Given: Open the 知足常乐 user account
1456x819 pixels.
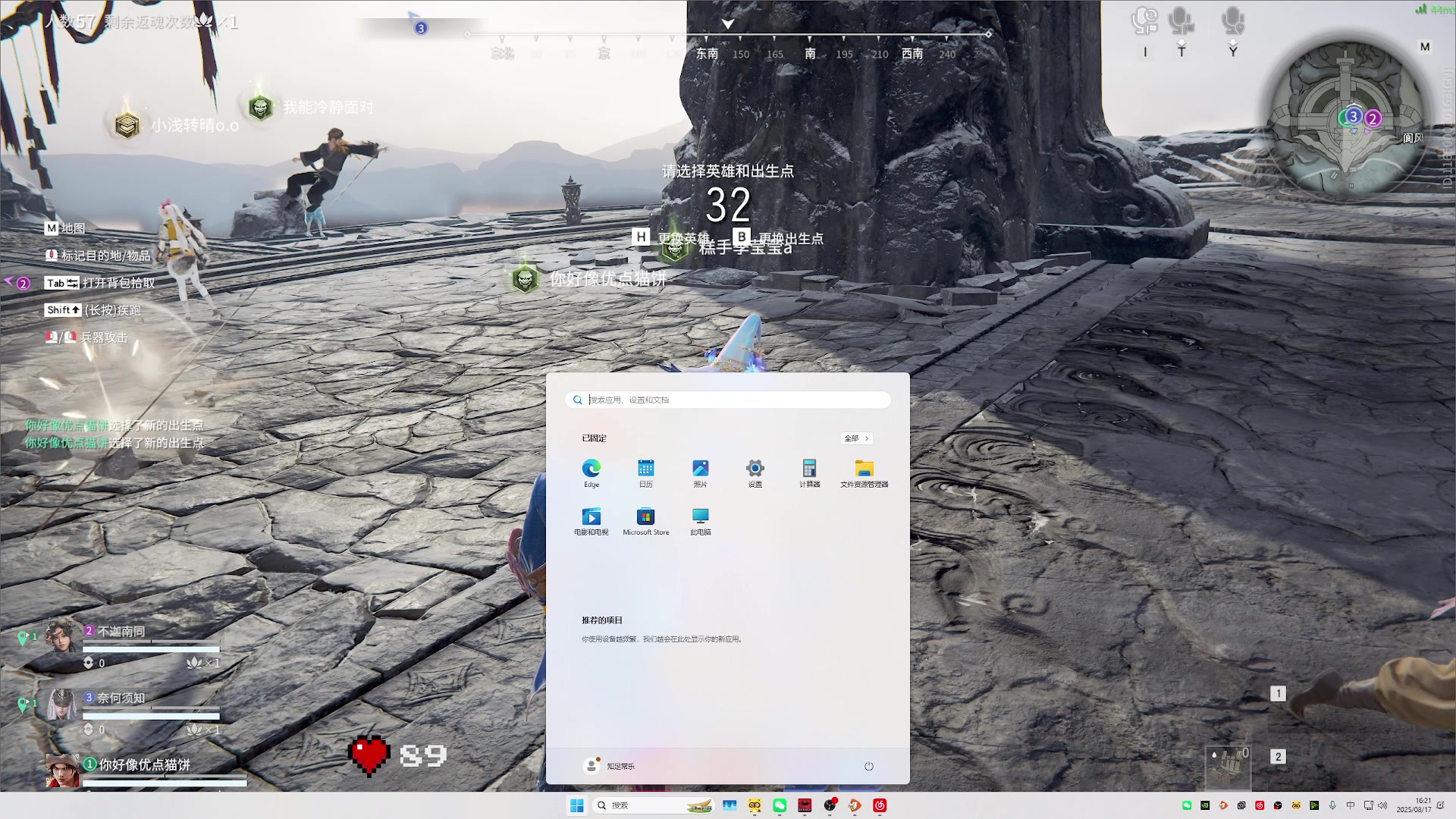Looking at the screenshot, I should tap(609, 766).
